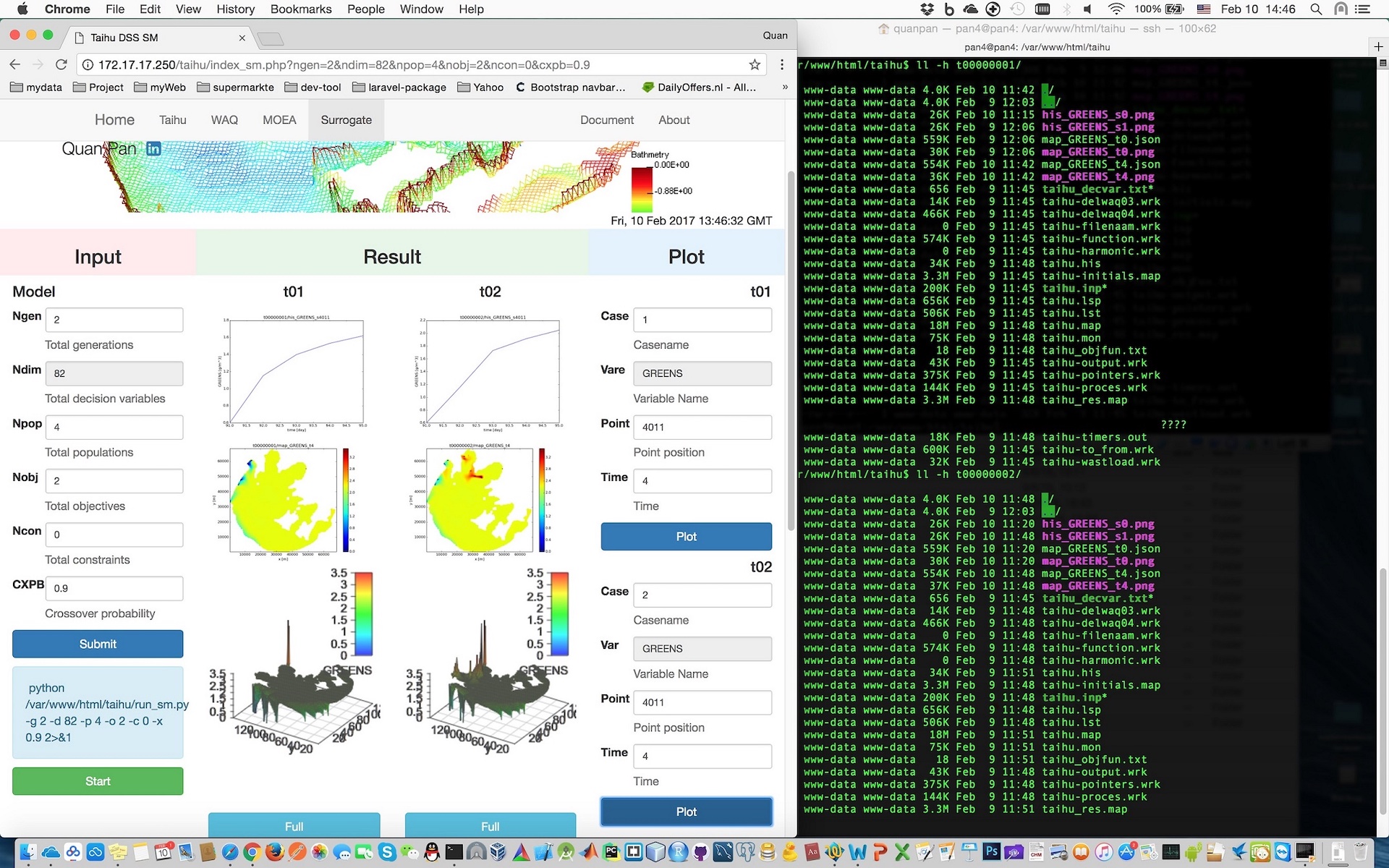Open the dev-tool bookmarks folder
Image resolution: width=1389 pixels, height=868 pixels.
coord(313,87)
